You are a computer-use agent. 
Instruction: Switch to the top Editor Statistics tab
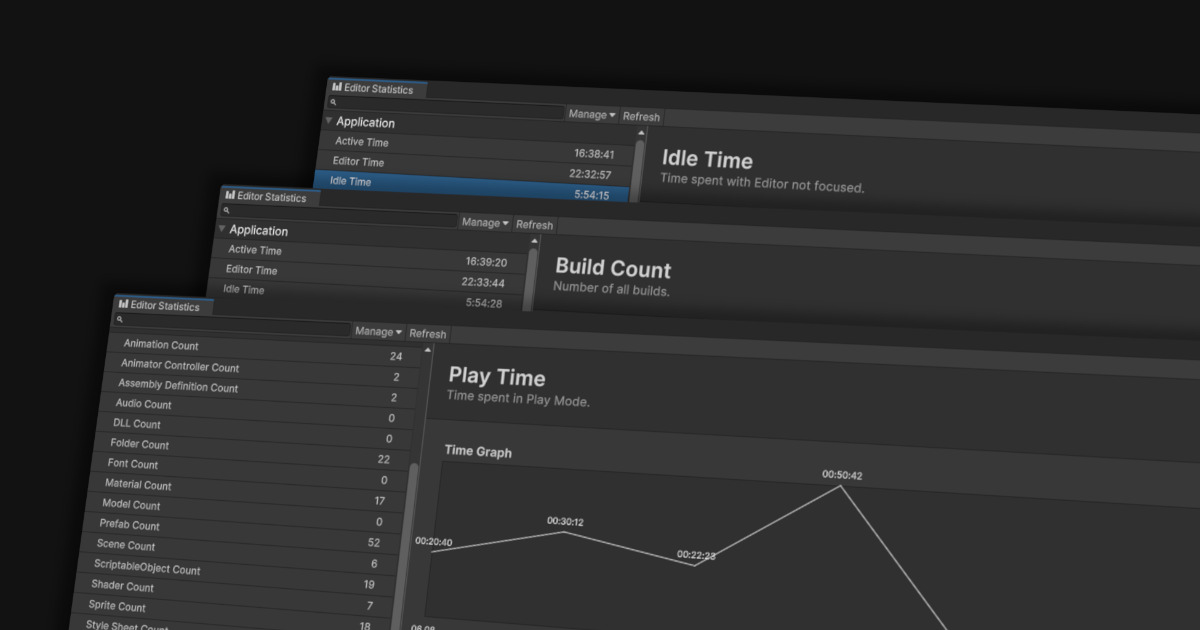tap(380, 88)
